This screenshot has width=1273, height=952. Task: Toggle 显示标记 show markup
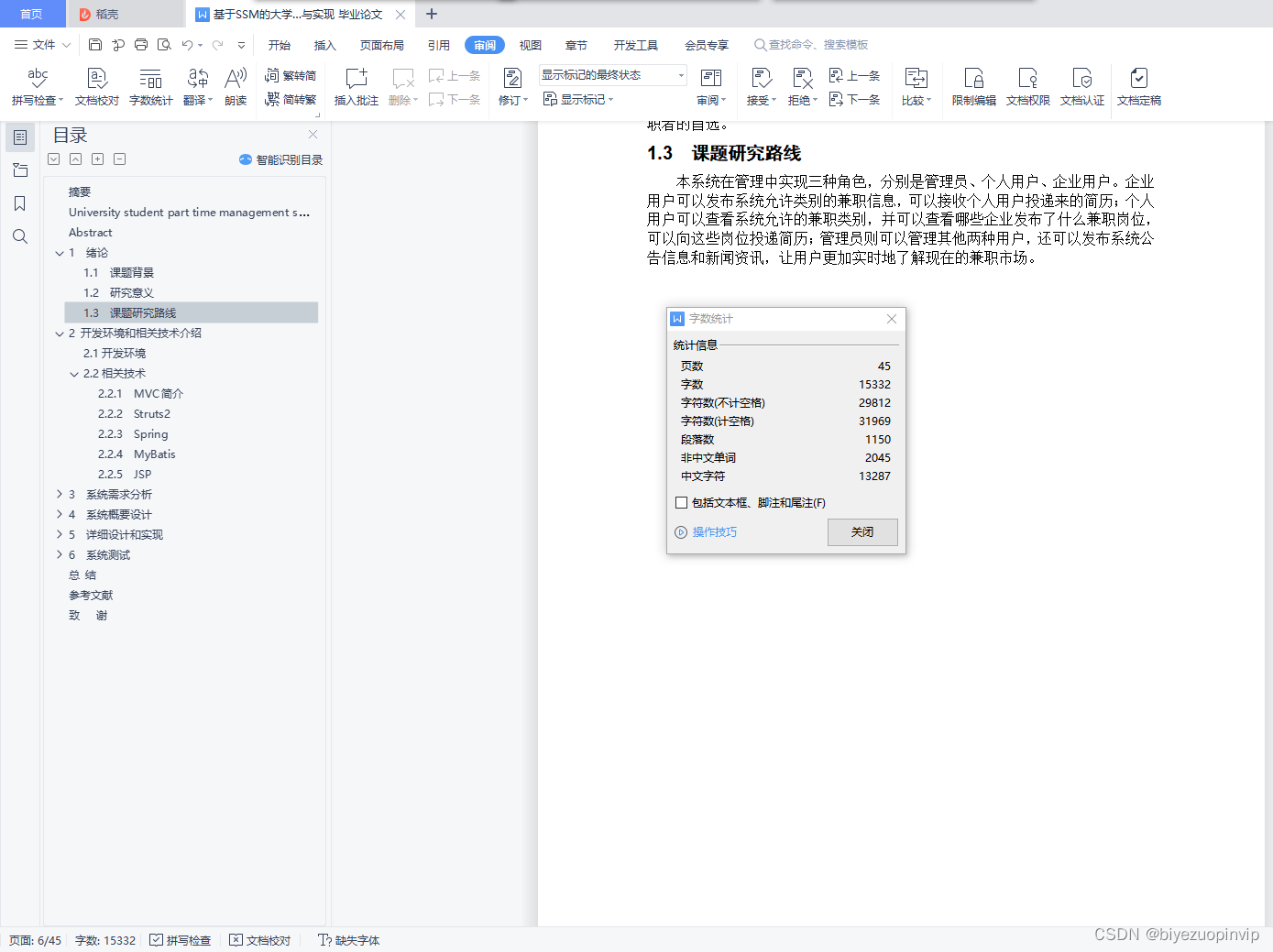click(x=578, y=100)
